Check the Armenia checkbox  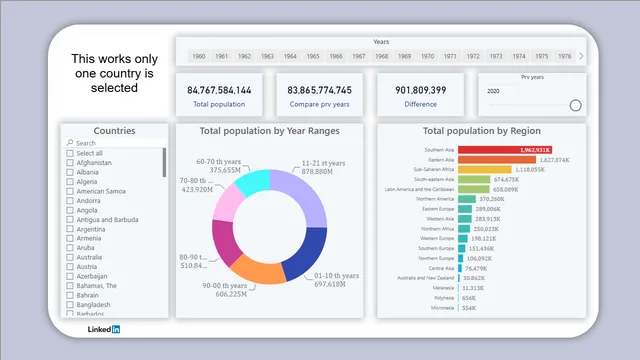[70, 238]
